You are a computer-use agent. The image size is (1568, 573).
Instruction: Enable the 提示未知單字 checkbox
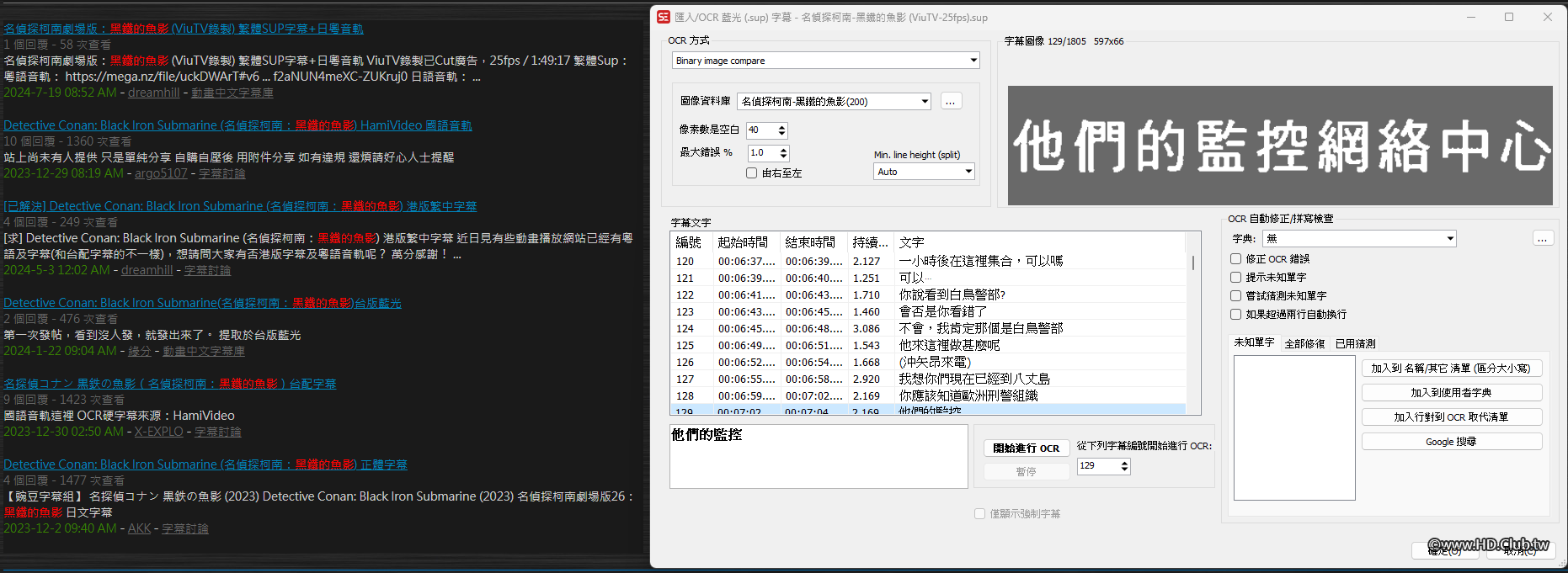click(x=1235, y=278)
